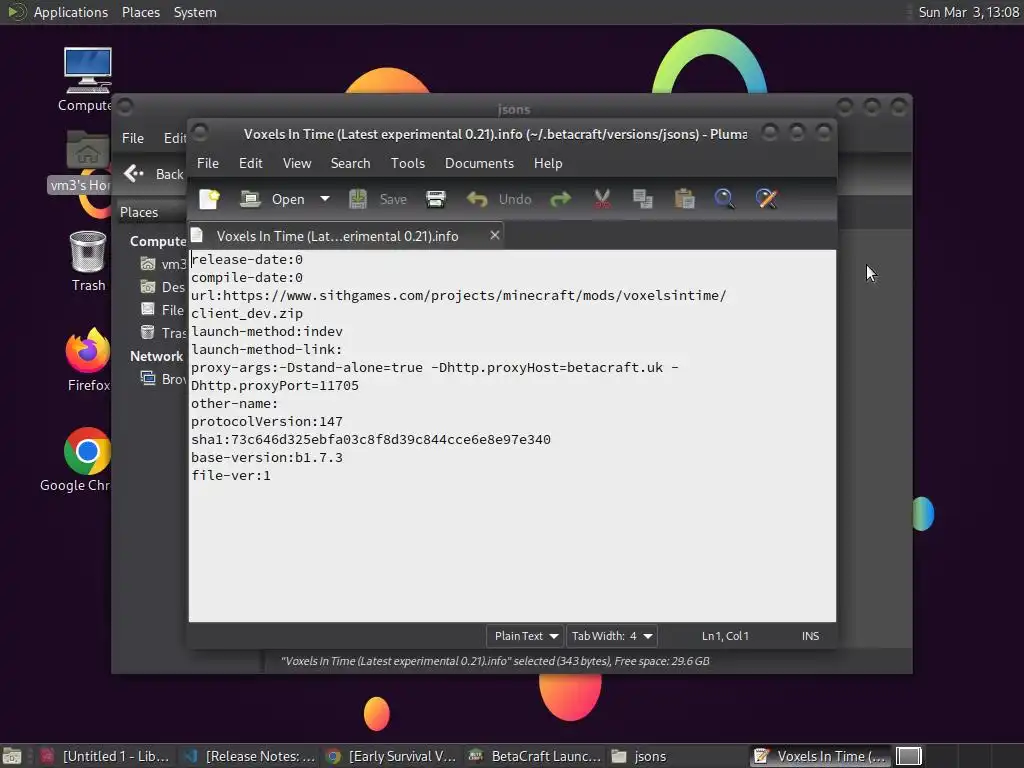Switch to Untitled 1 LibreOffice taskbar item

click(106, 756)
